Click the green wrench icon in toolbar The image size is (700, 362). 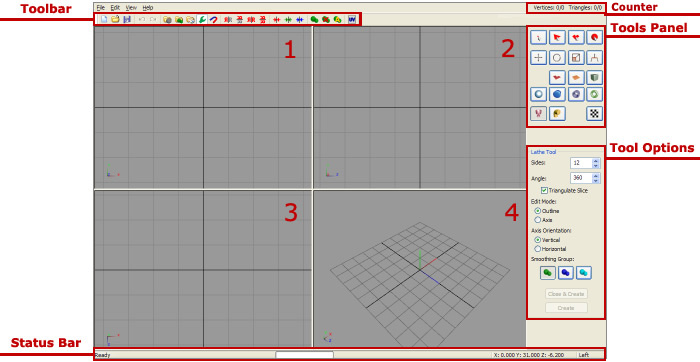(x=202, y=20)
